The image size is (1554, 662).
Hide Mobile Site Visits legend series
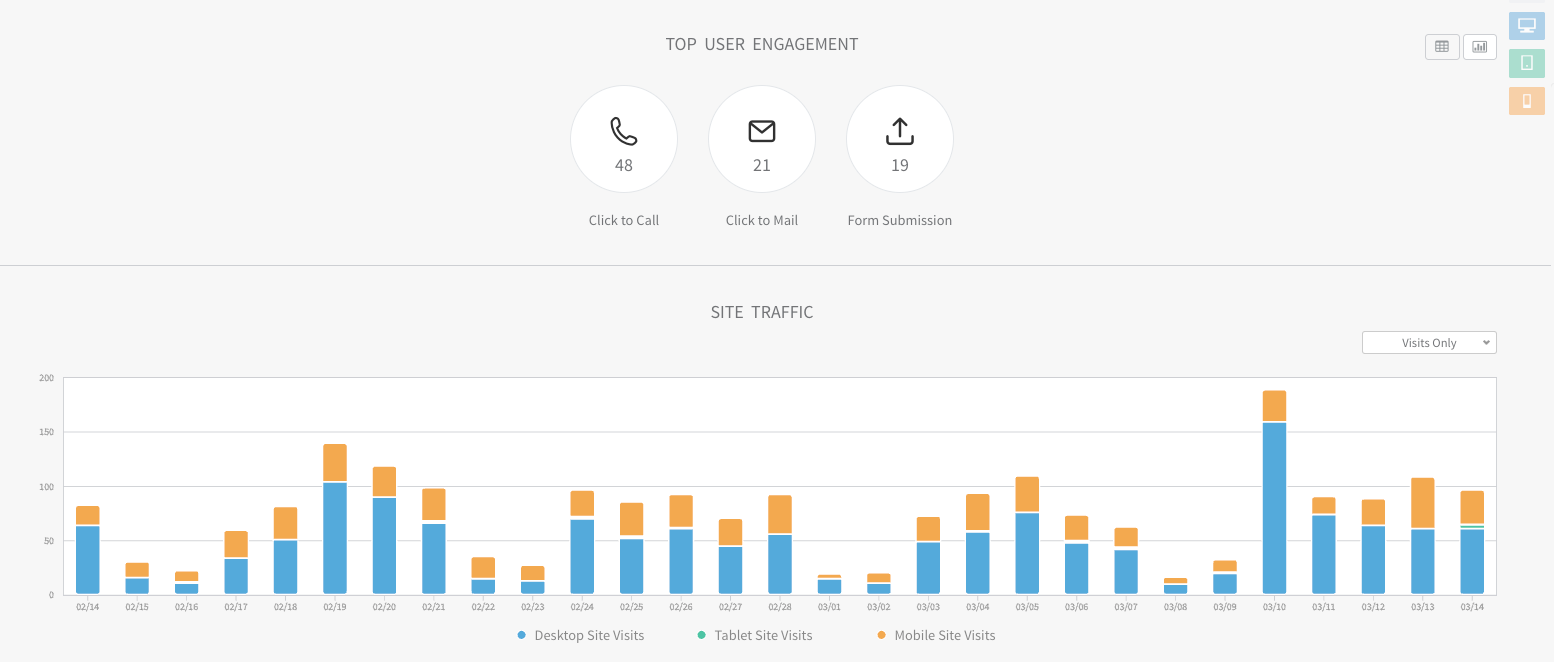[937, 635]
